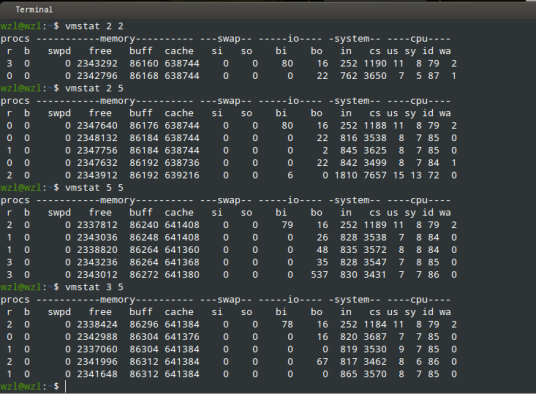Click context switch value 1190
Screen dimensions: 536x394
pos(375,64)
